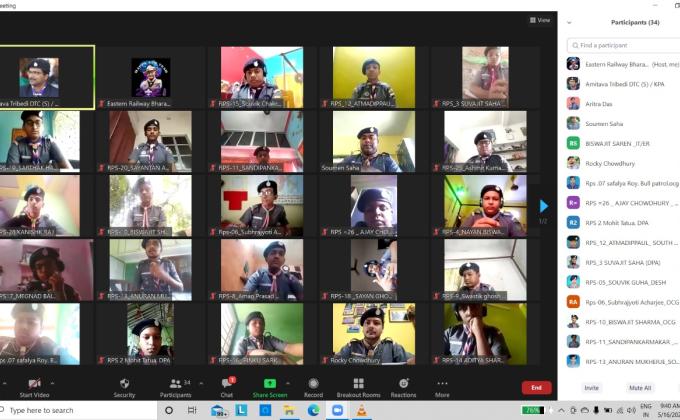This screenshot has width=680, height=420.
Task: Toggle the Participants panel from toolbar
Action: pos(176,383)
